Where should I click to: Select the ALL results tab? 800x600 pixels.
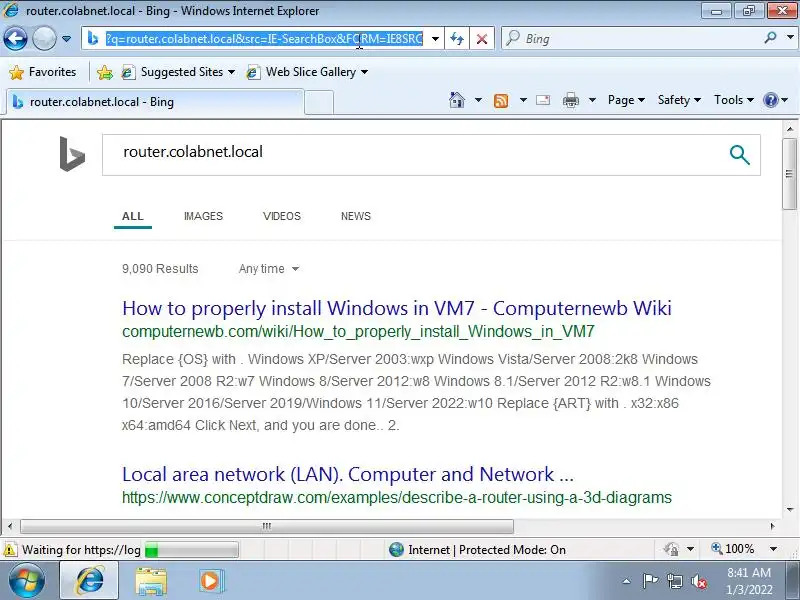133,216
